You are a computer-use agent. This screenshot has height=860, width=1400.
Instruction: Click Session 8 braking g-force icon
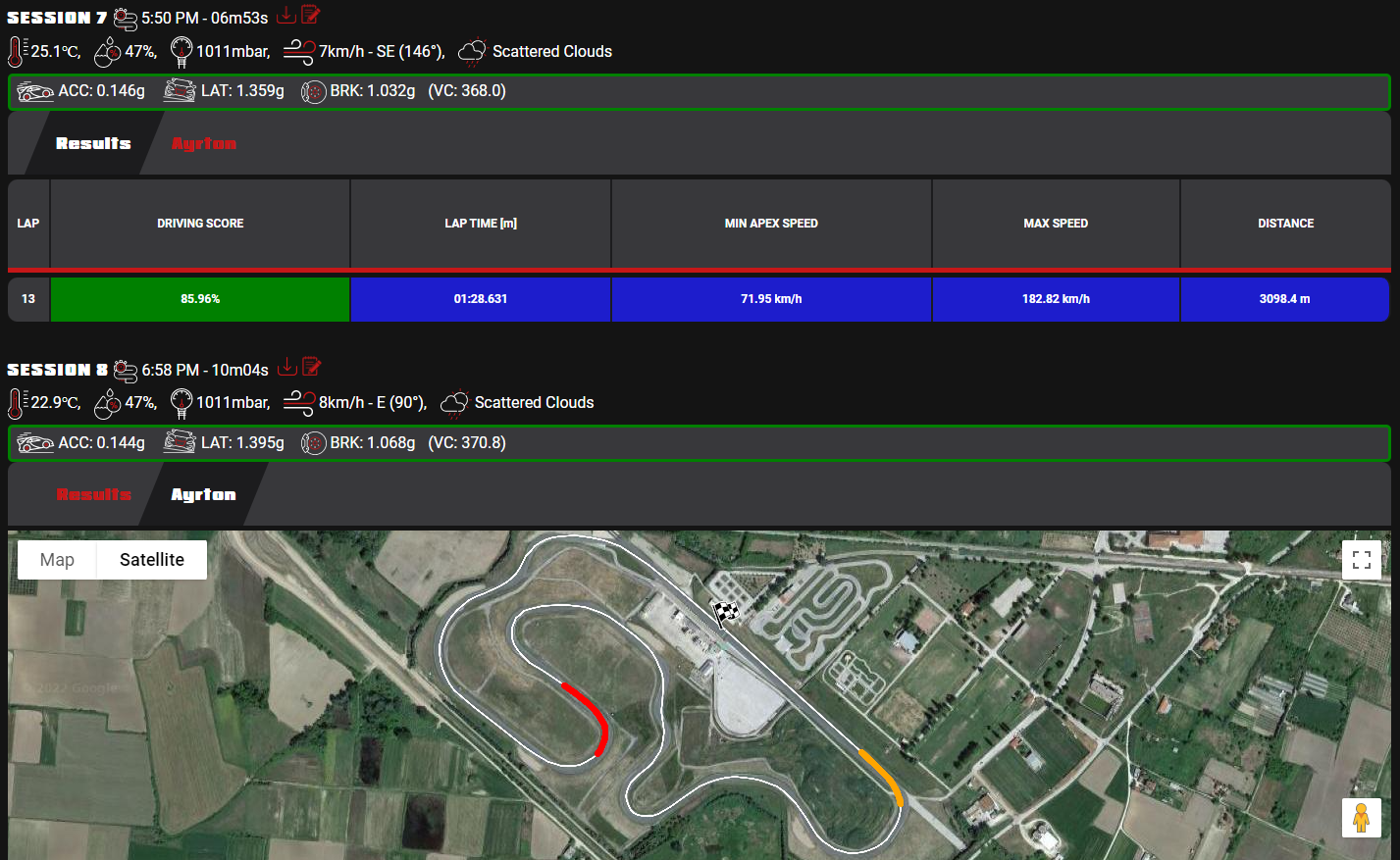[313, 443]
